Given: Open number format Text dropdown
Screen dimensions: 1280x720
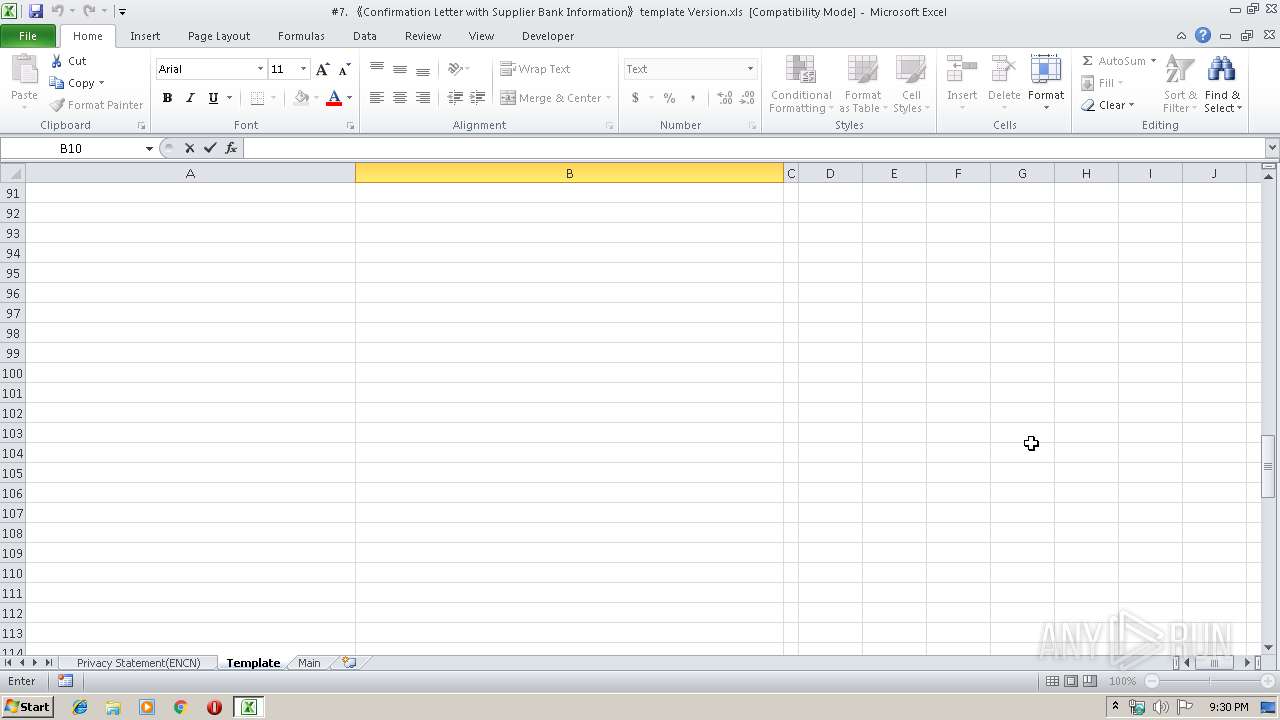Looking at the screenshot, I should pos(750,69).
